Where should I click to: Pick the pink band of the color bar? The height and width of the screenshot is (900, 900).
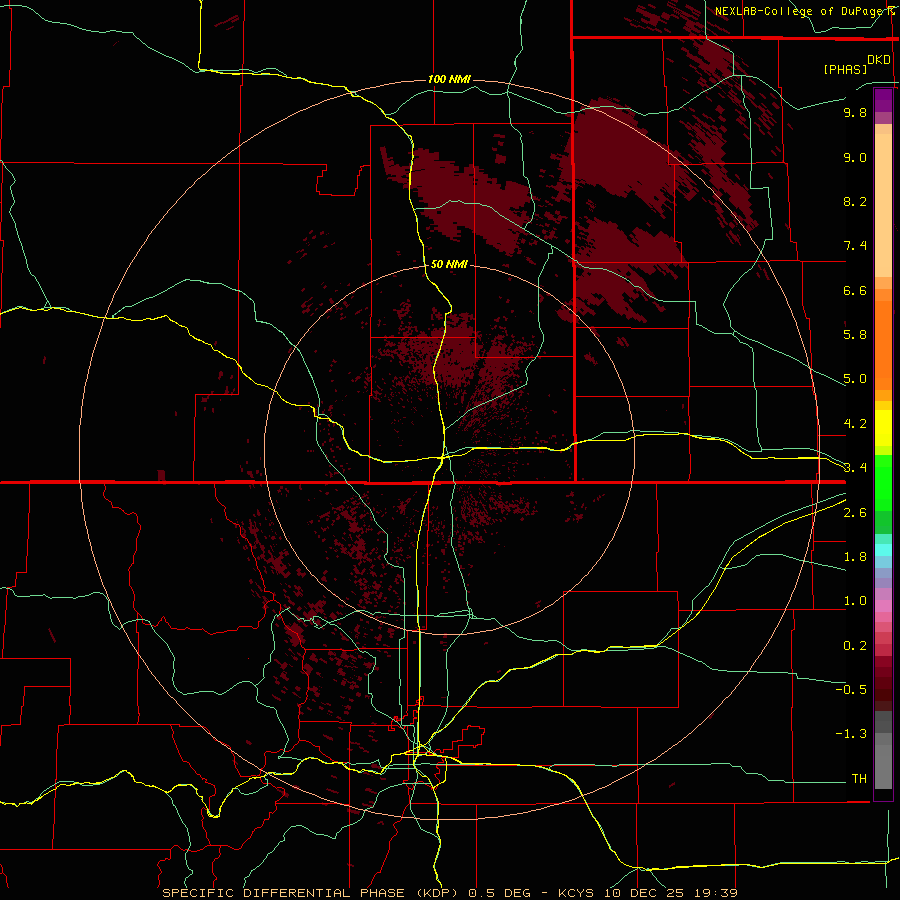883,606
